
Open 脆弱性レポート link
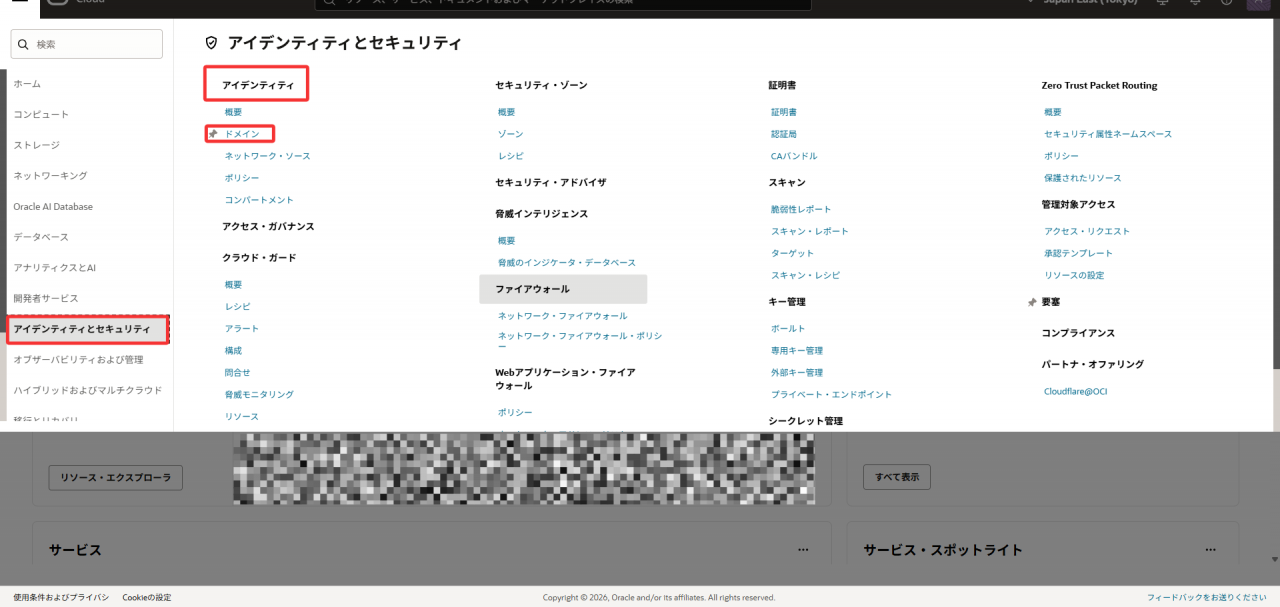[801, 210]
